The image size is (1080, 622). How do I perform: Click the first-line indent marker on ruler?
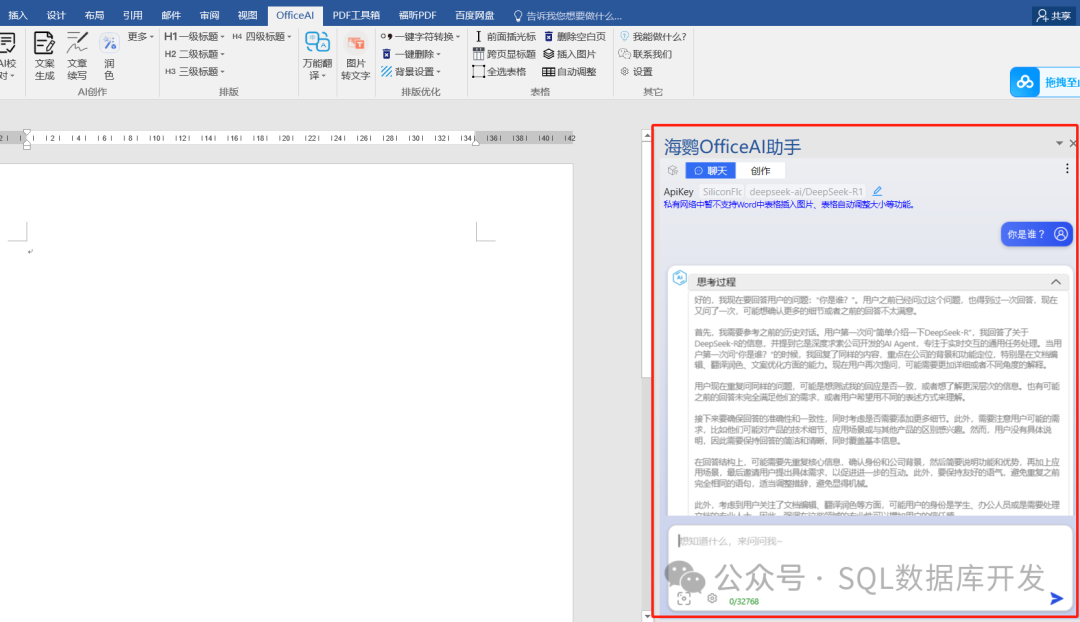pyautogui.click(x=26, y=133)
